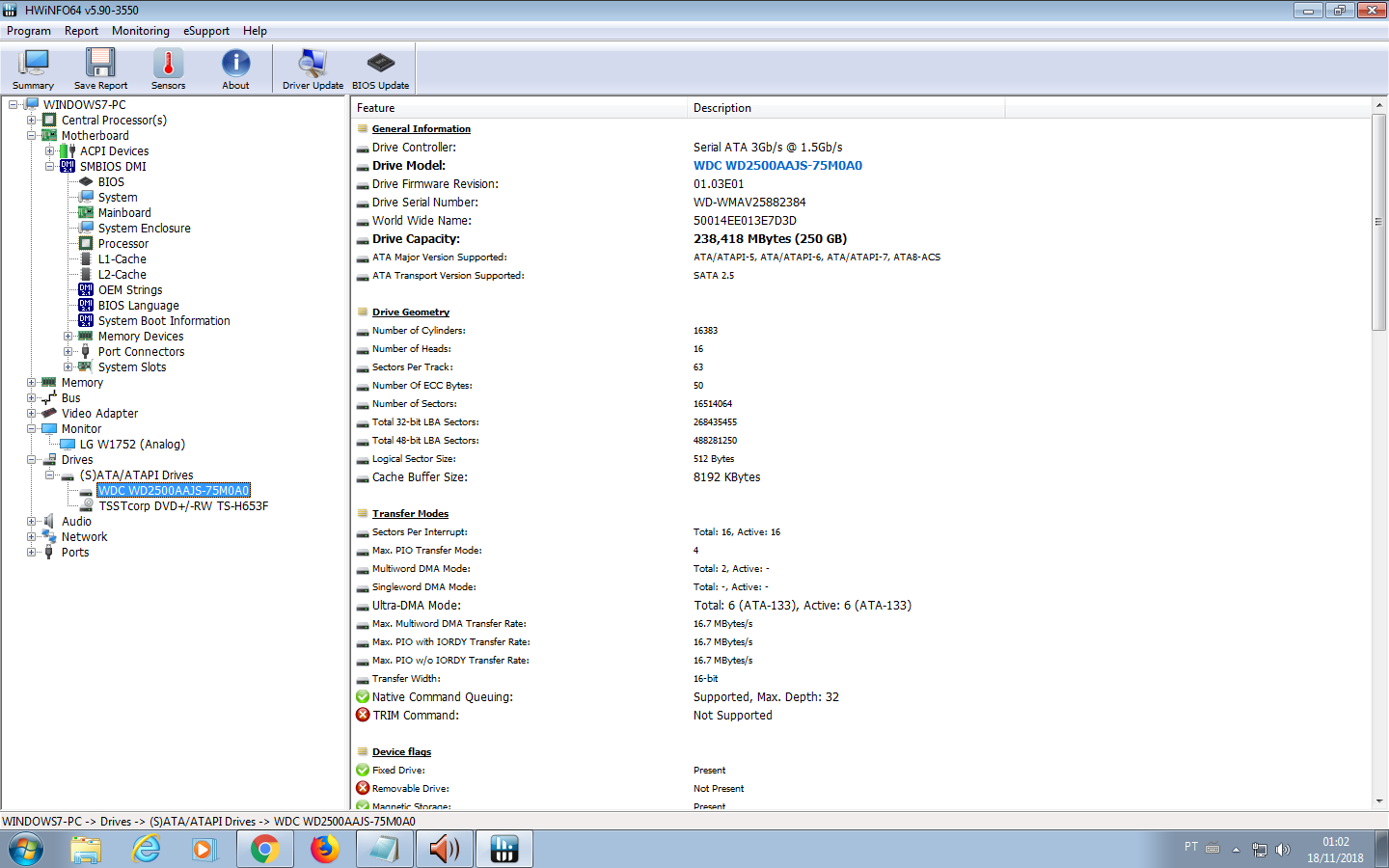This screenshot has width=1389, height=868.
Task: Select BIOS under SMBIOS DMI
Action: pyautogui.click(x=111, y=181)
